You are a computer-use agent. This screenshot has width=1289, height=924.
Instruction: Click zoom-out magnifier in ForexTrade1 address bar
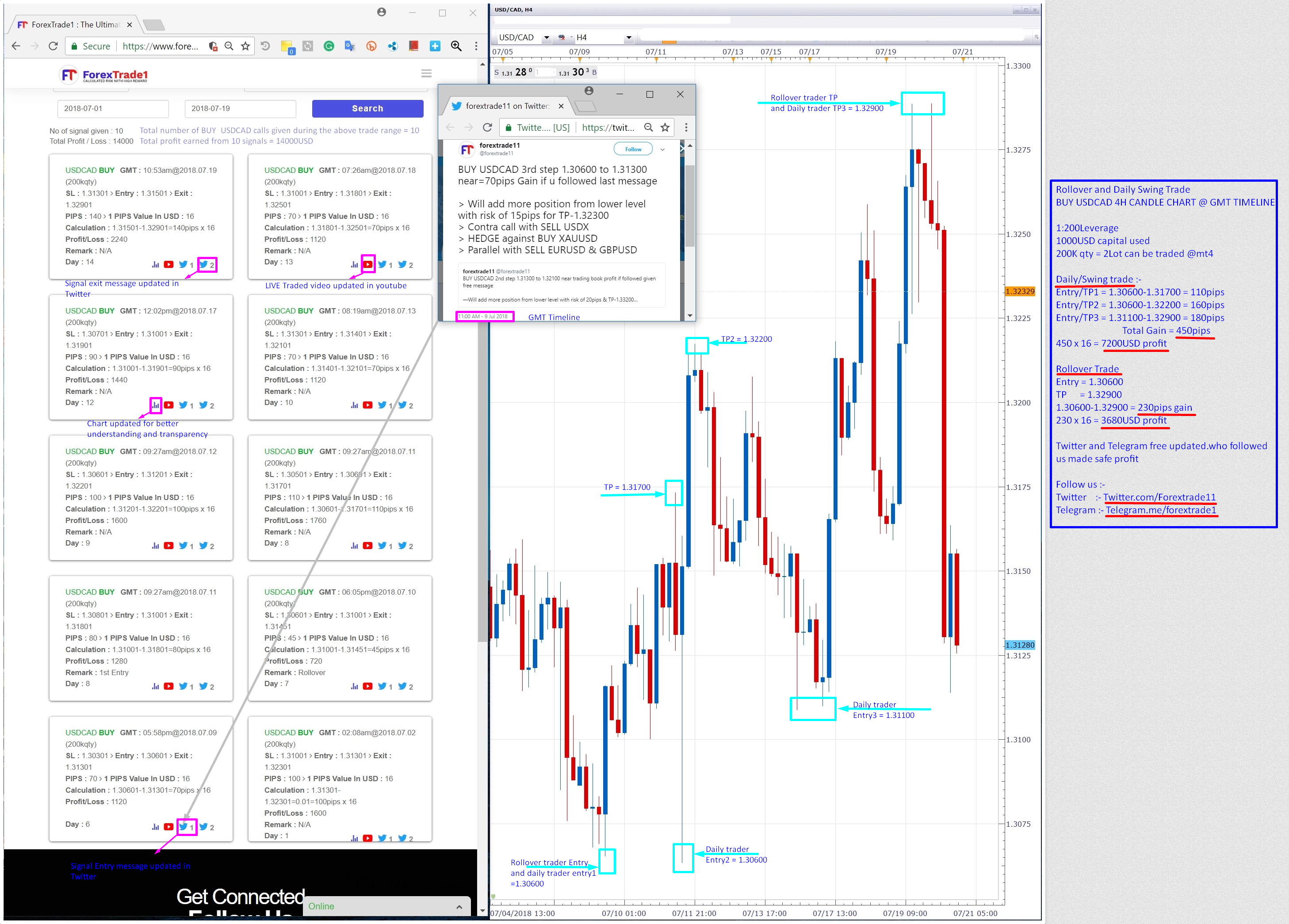(229, 46)
